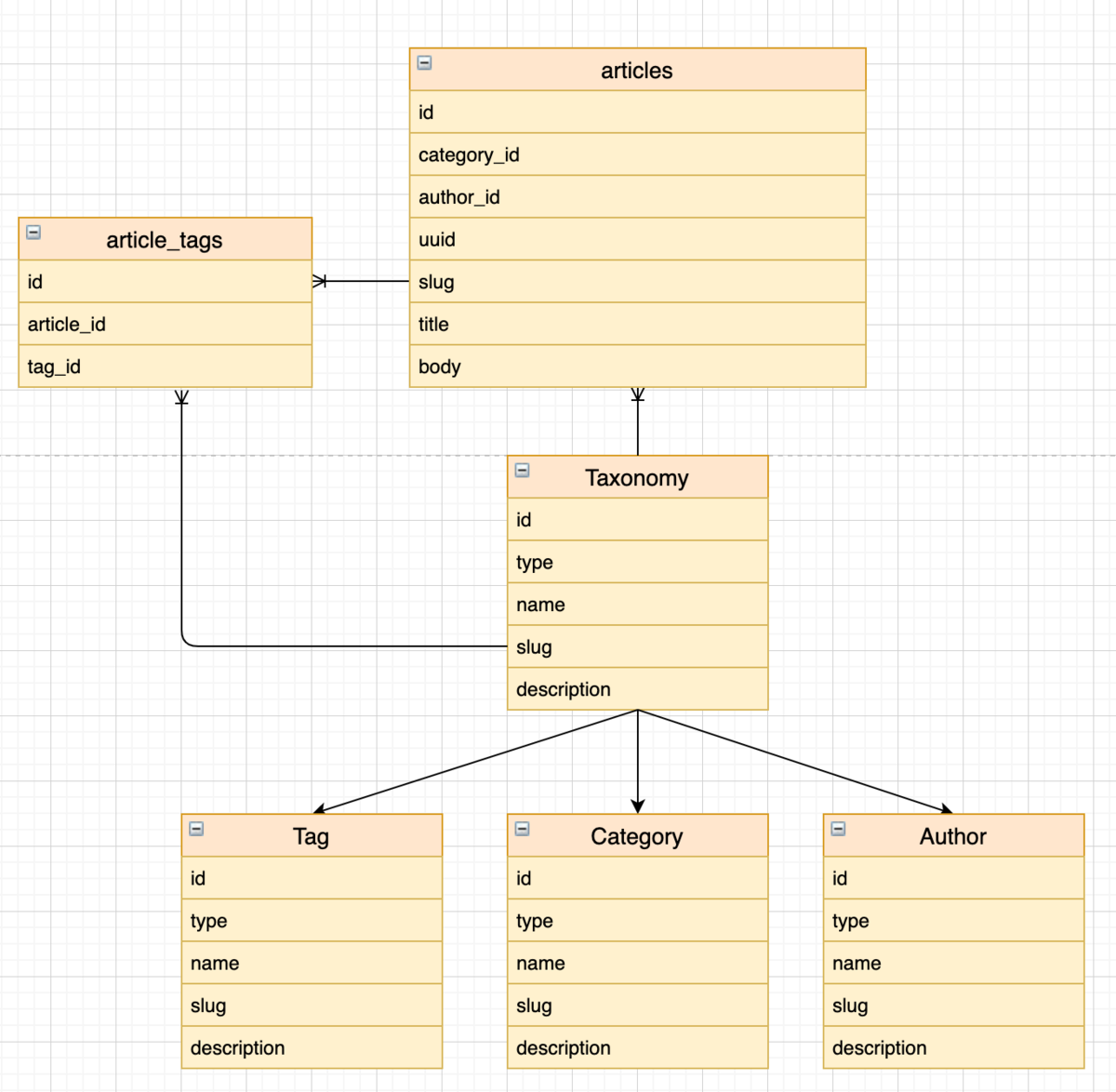Select the slug row in articles

637,282
